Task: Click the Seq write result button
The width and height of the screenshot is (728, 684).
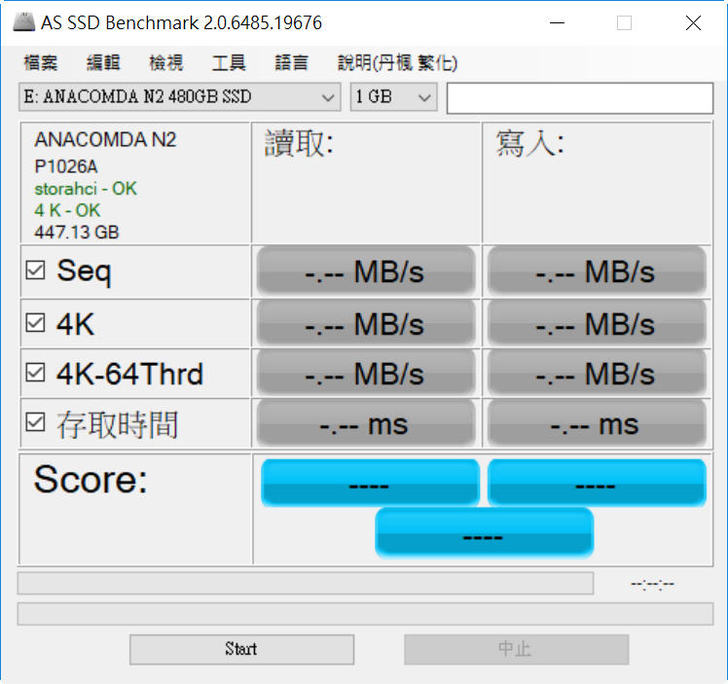Action: (x=597, y=271)
